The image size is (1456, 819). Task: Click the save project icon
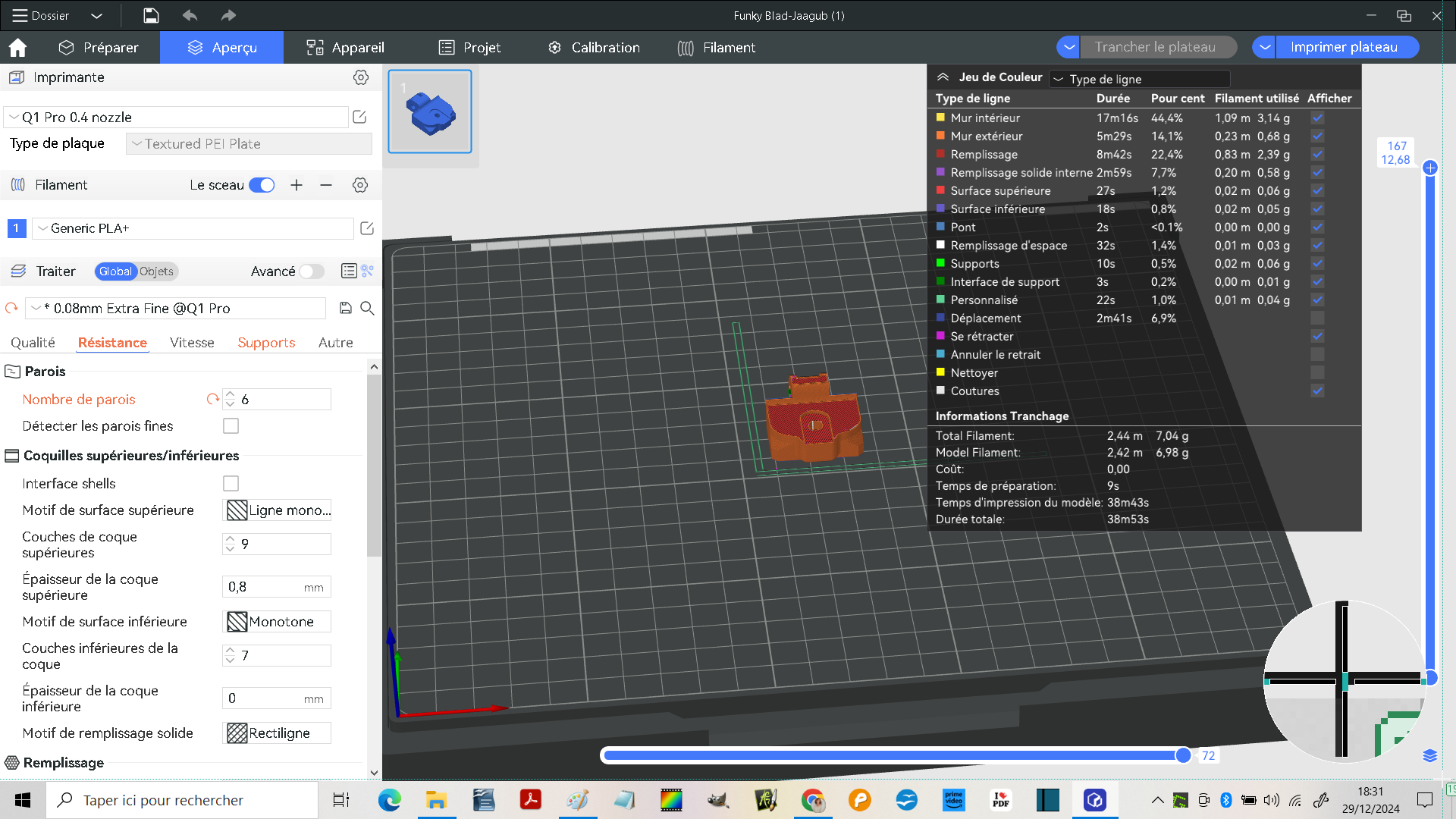coord(151,15)
